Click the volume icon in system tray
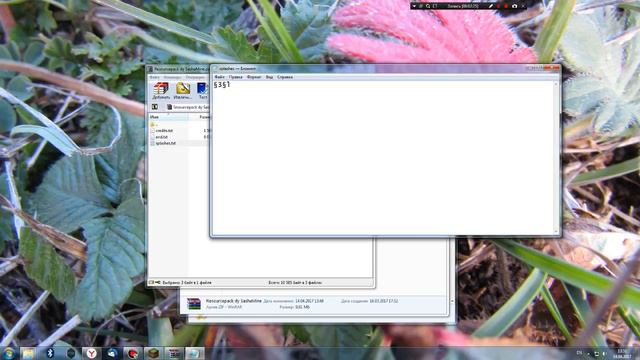Viewport: 640px width, 360px height. pos(604,353)
